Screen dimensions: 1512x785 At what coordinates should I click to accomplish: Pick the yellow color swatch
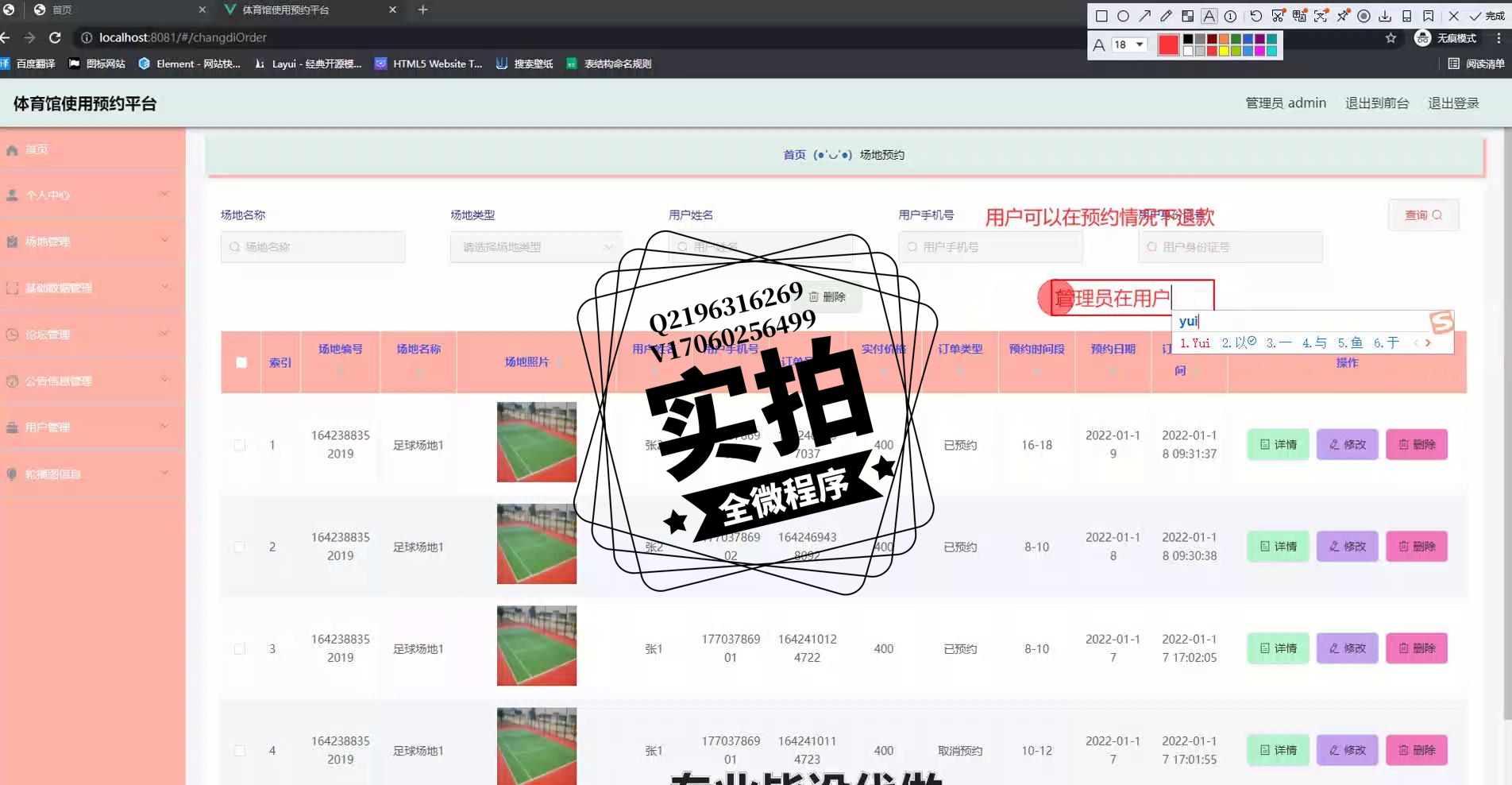1224,51
